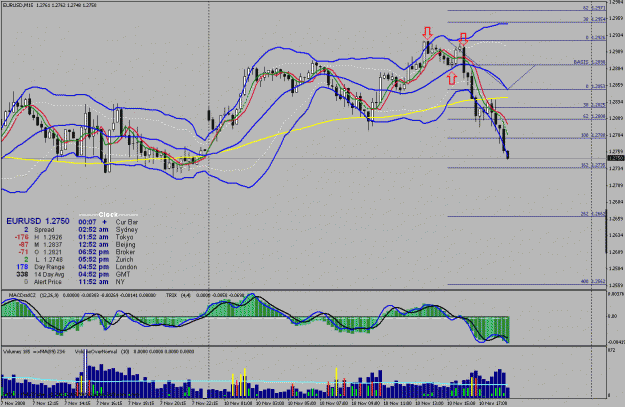
Task: Click the Broker clock label
Action: 125,252
